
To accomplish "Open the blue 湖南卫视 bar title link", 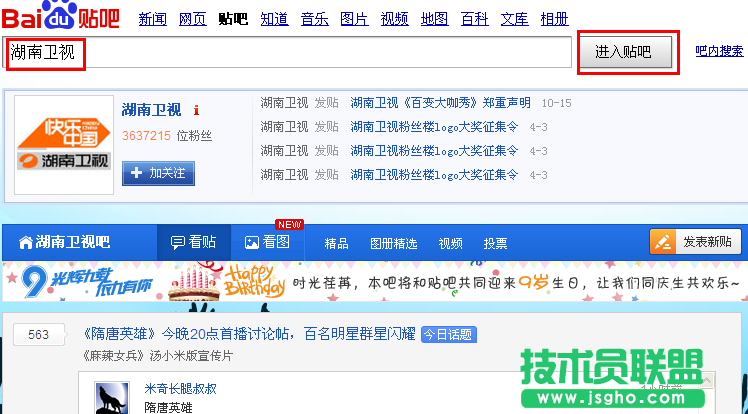I will coord(151,110).
